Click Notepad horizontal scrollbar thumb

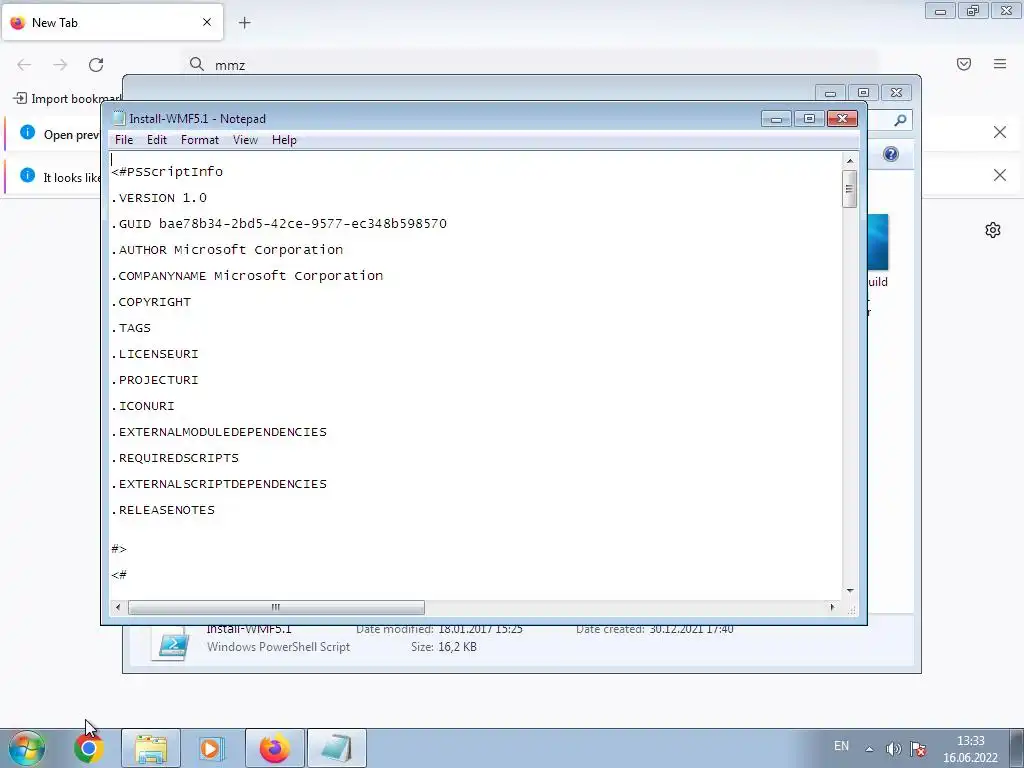[276, 607]
